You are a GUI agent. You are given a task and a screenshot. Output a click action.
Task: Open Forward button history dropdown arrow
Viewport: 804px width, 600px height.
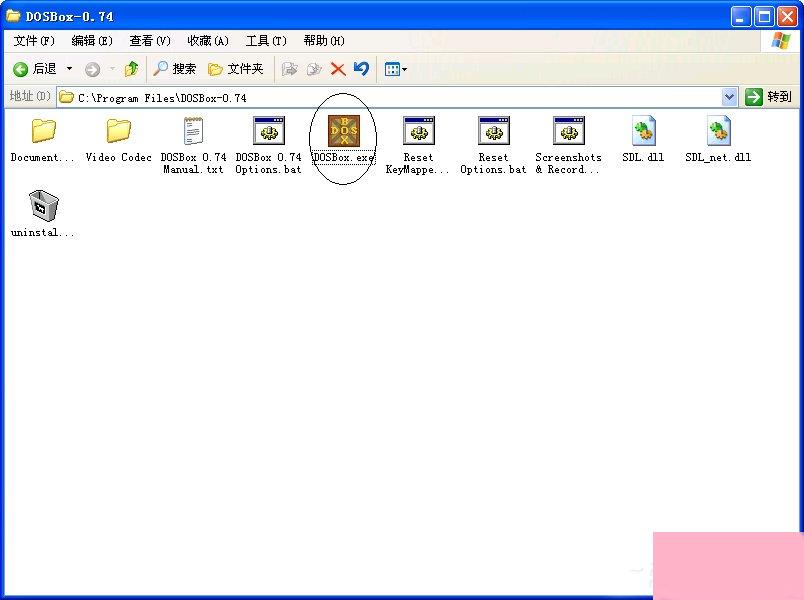tap(112, 69)
